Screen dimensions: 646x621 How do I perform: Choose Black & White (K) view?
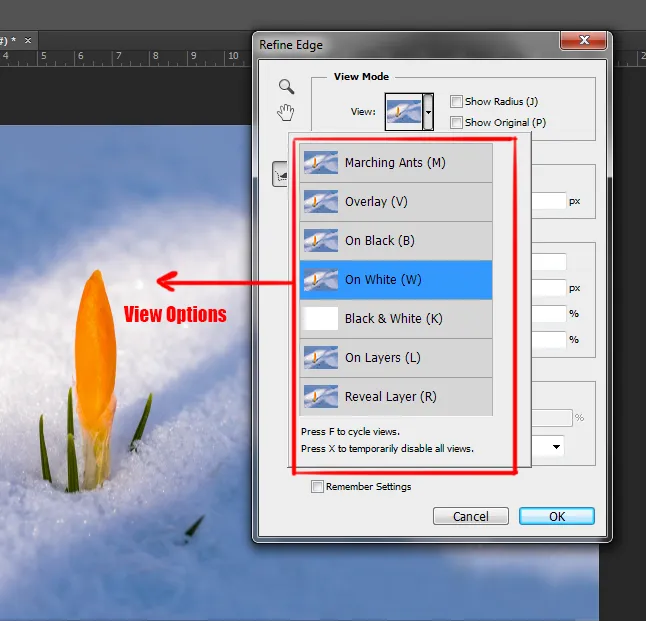(x=396, y=319)
